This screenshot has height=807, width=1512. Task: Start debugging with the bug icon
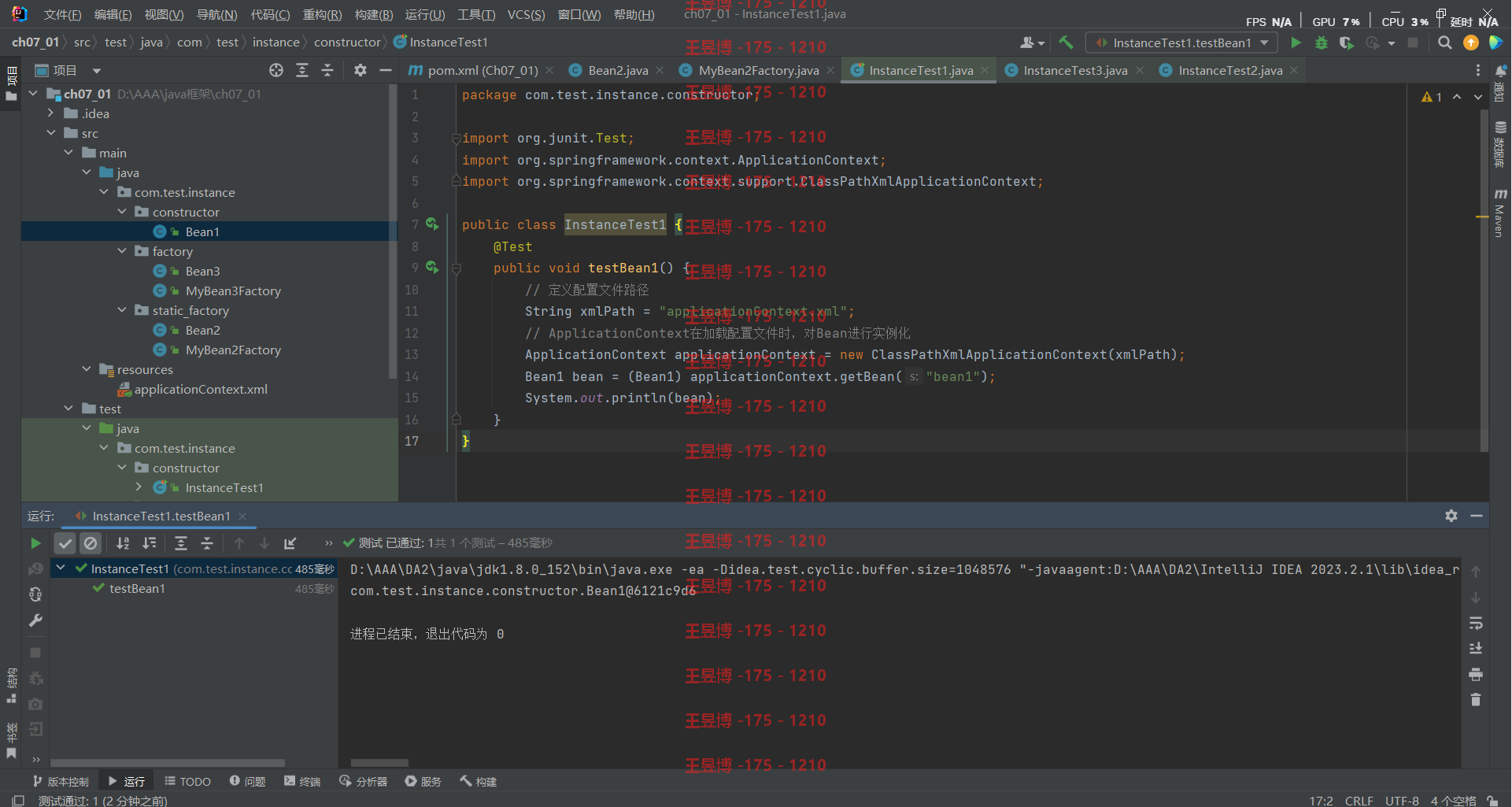tap(1322, 43)
